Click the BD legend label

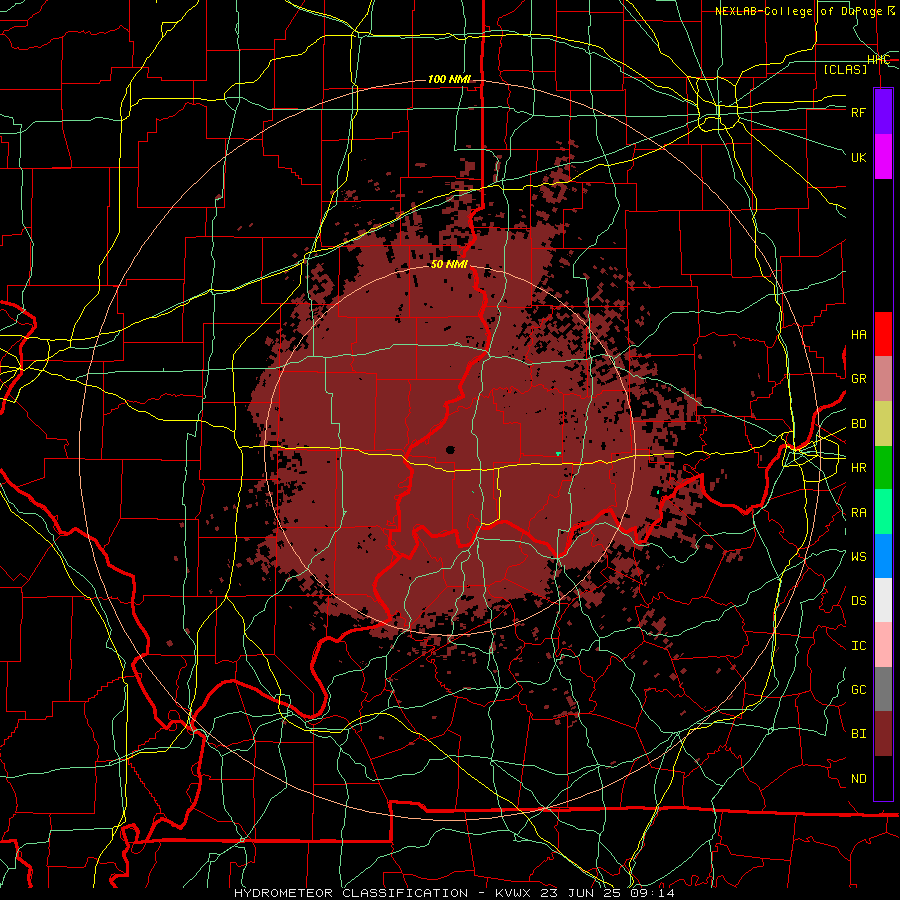pyautogui.click(x=858, y=424)
